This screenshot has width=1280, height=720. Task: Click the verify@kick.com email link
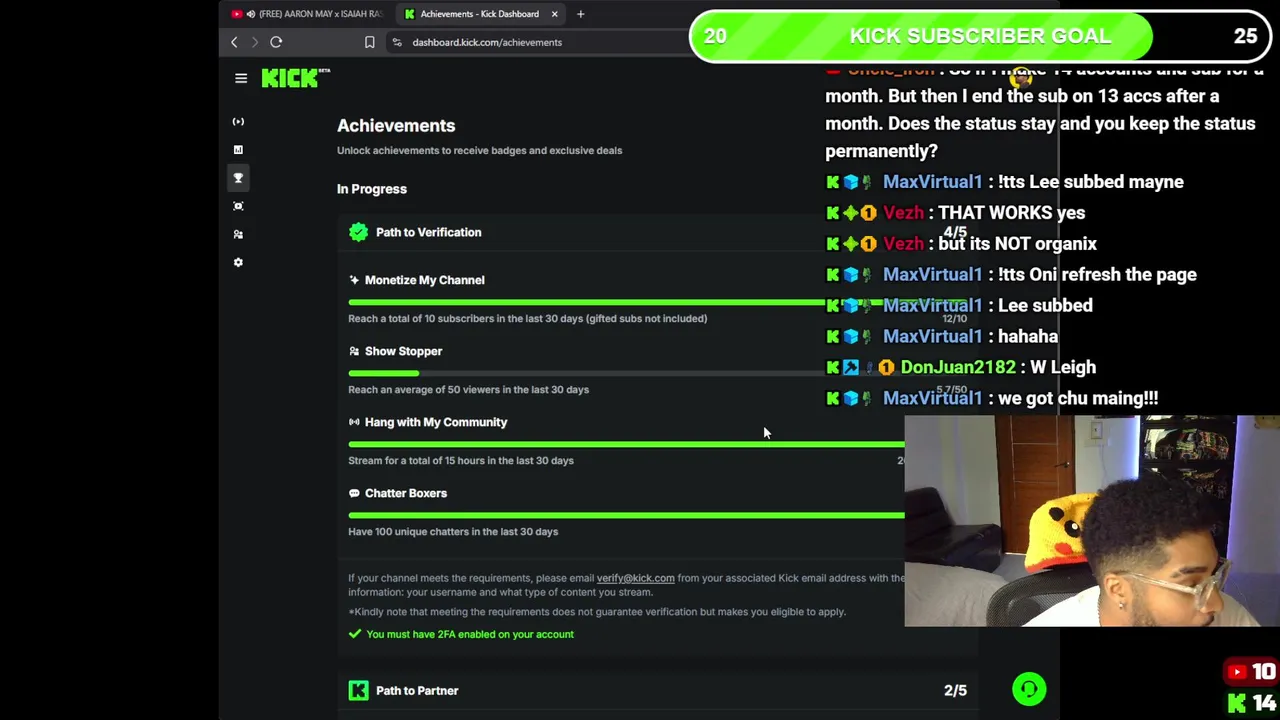pos(635,578)
